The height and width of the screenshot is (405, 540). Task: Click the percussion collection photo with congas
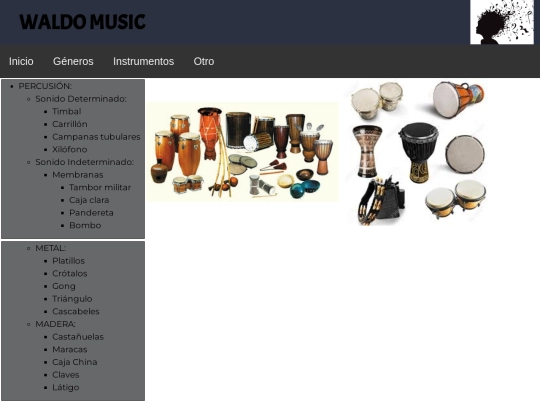click(243, 152)
